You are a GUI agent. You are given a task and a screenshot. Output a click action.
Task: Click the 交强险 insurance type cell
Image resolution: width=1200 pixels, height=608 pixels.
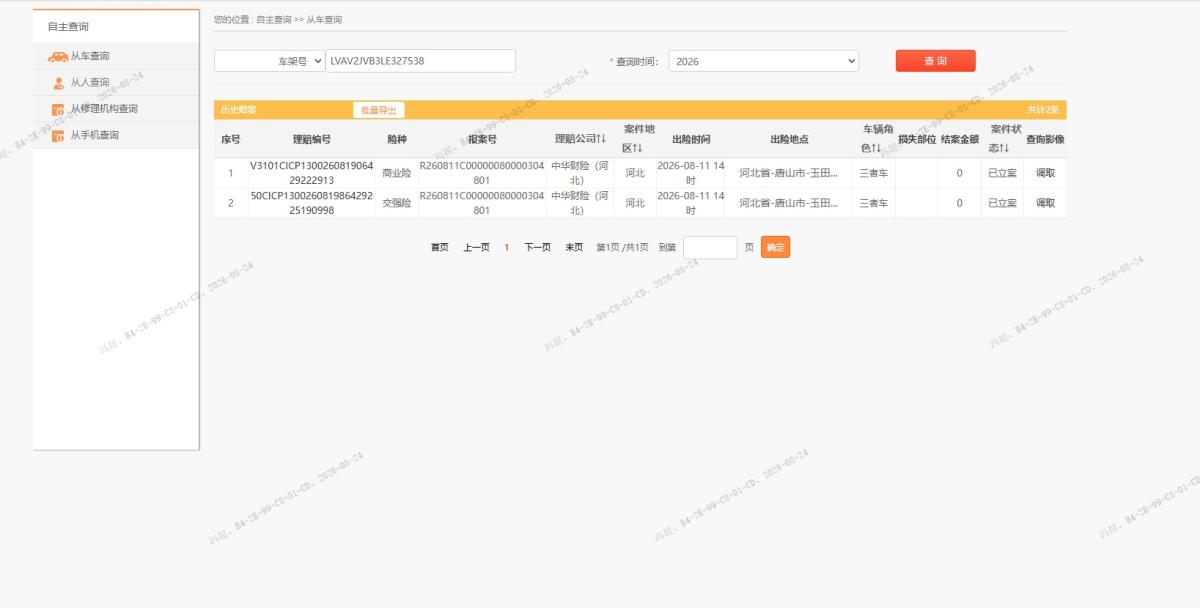point(397,203)
